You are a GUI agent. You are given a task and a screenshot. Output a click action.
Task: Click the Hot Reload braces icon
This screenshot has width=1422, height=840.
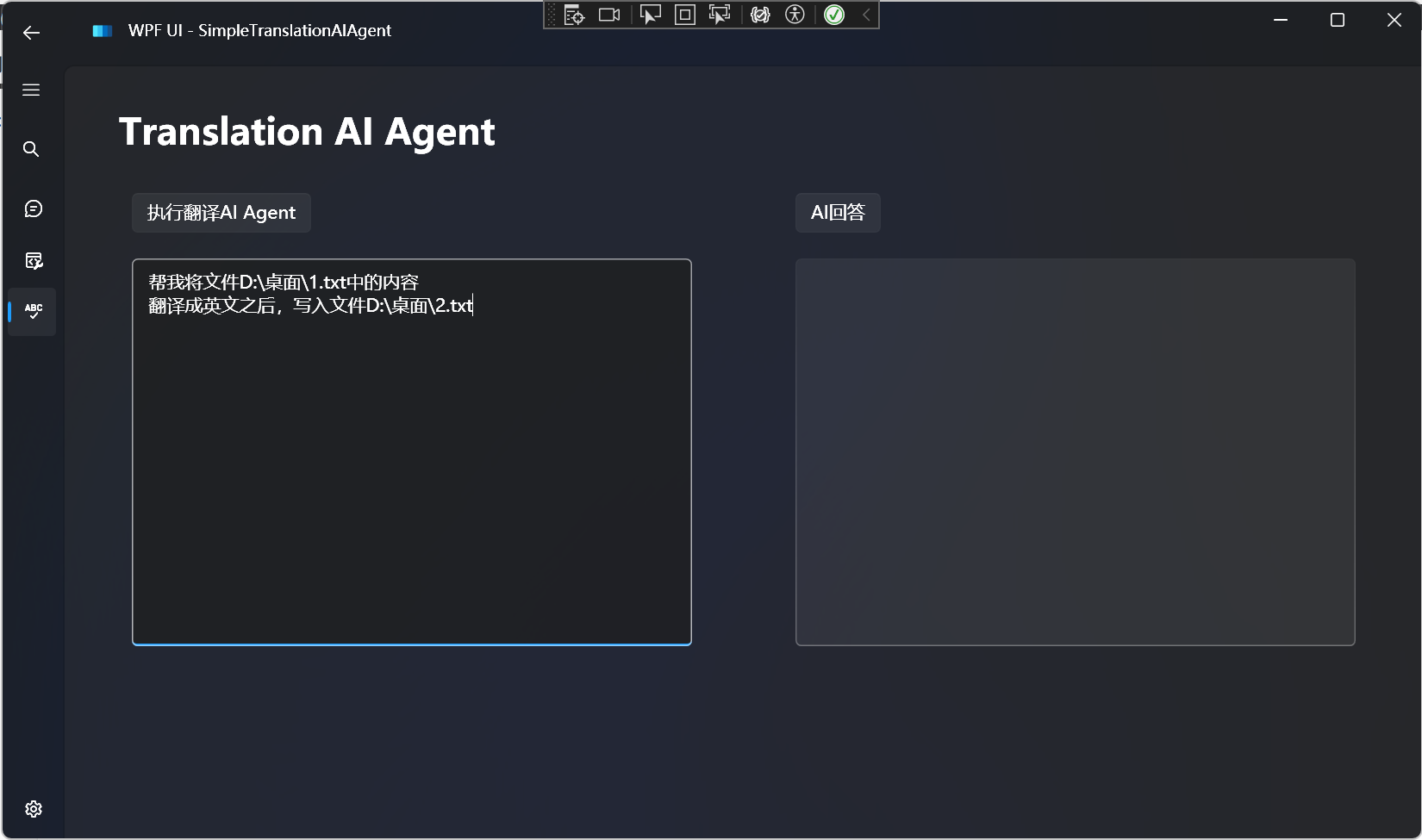click(759, 15)
